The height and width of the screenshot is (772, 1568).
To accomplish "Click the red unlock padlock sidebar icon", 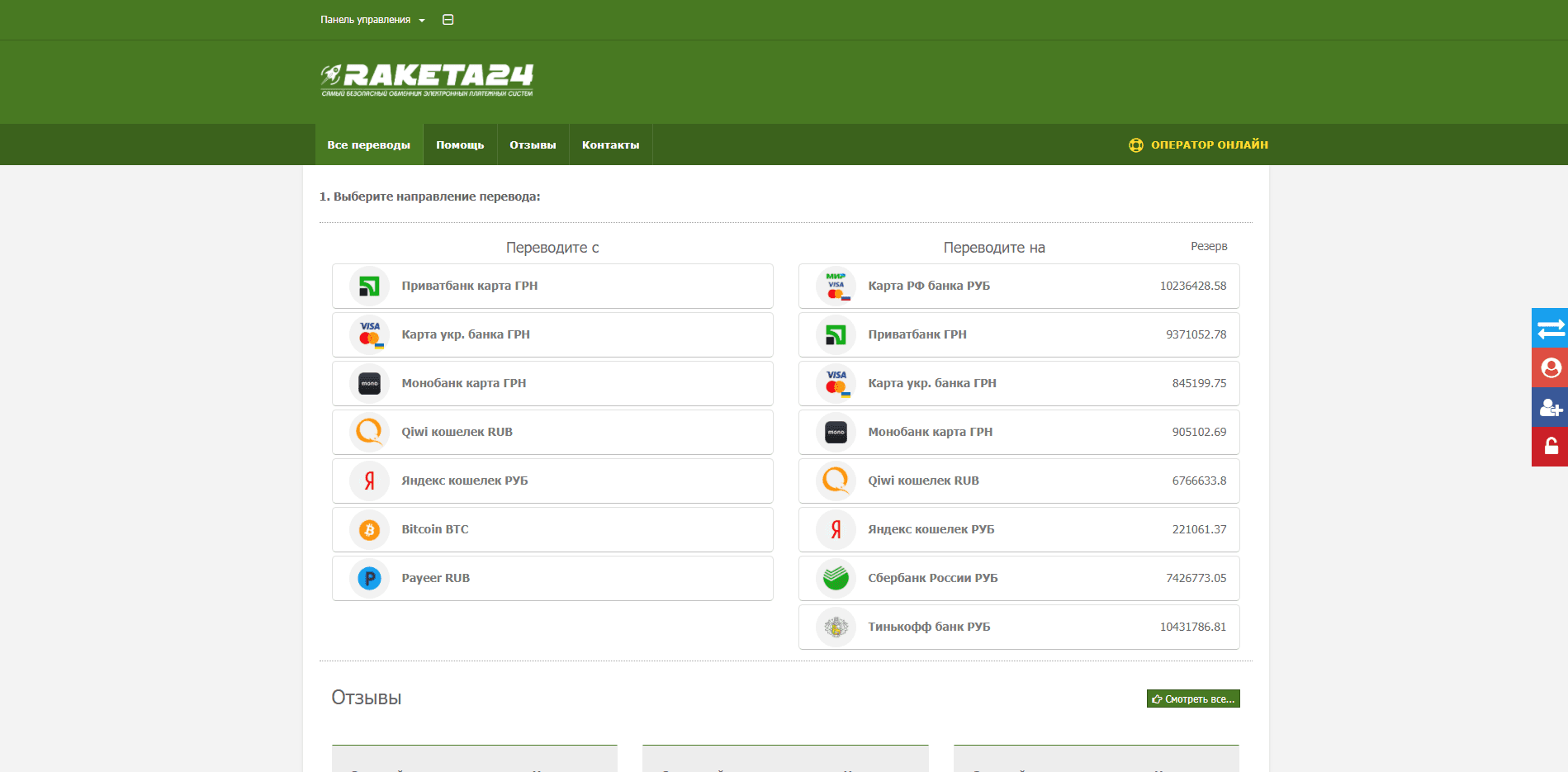I will click(1550, 447).
